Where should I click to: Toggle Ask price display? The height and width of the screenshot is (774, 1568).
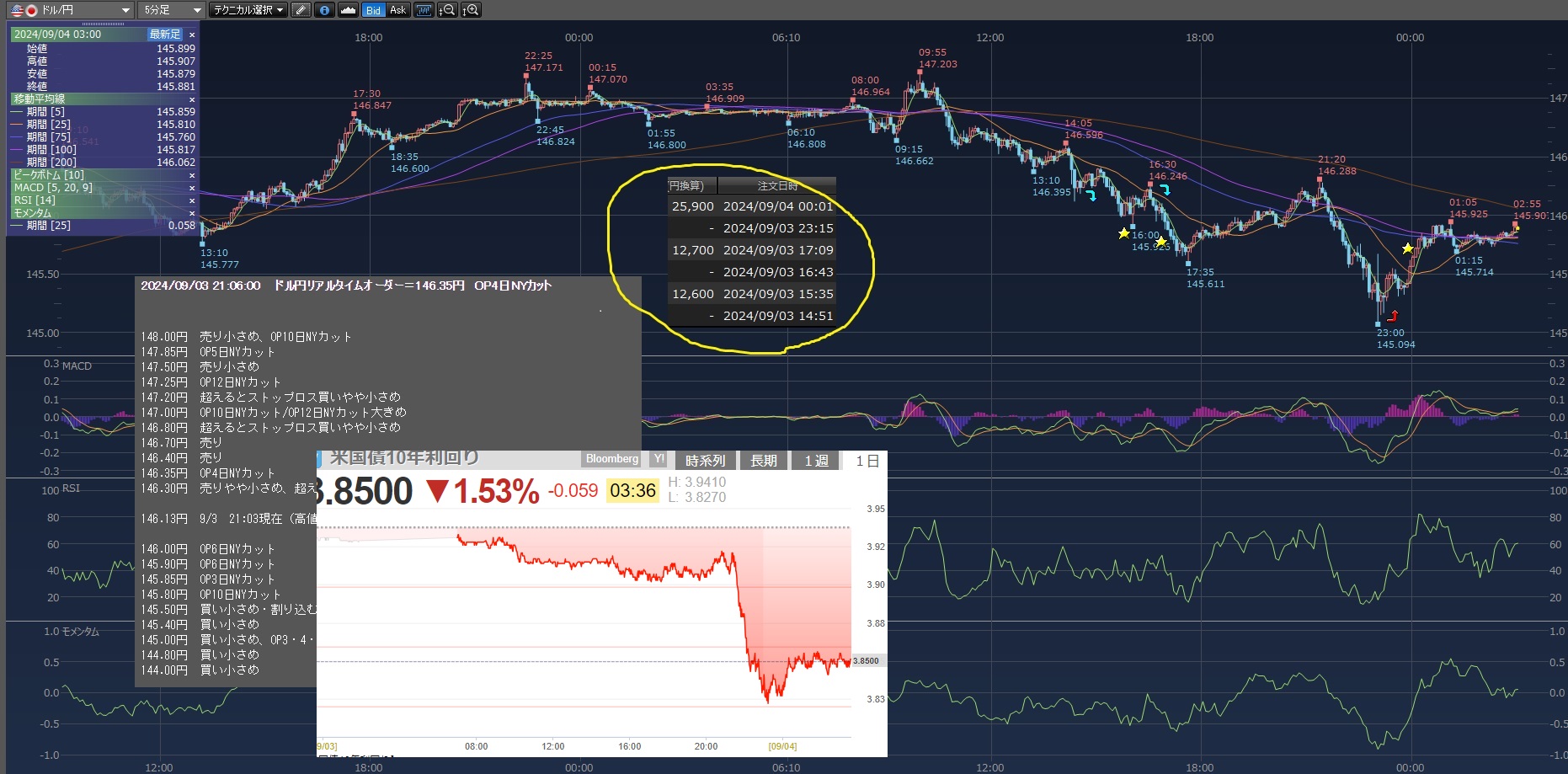click(x=397, y=10)
